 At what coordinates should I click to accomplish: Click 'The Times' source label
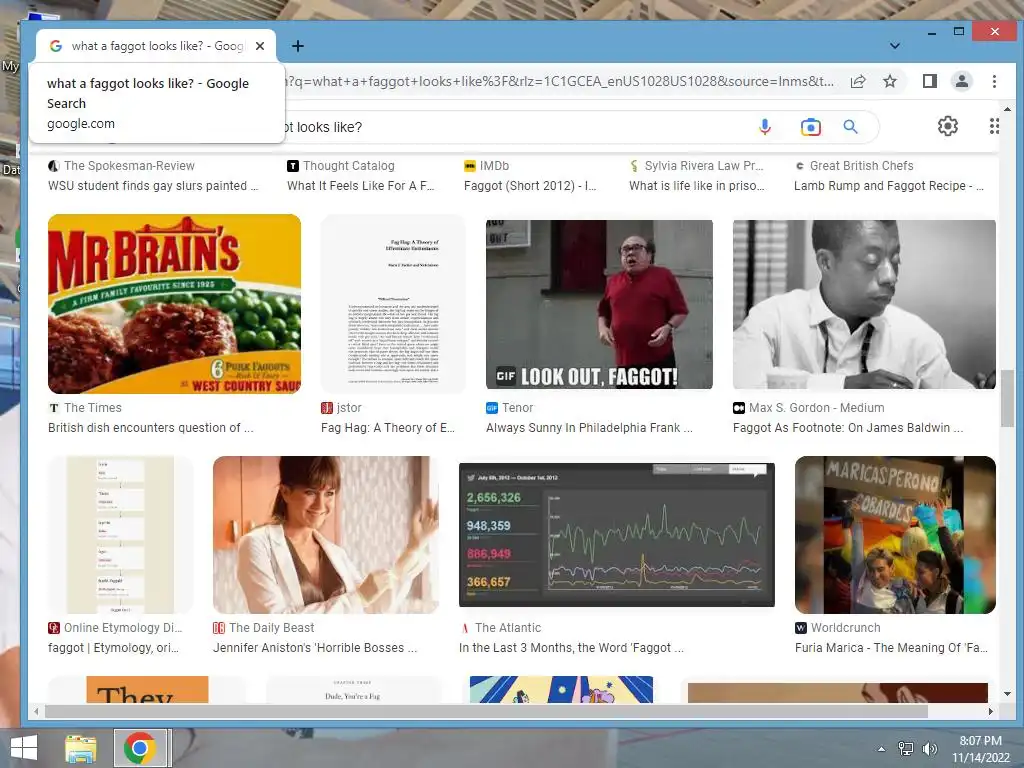(x=93, y=408)
